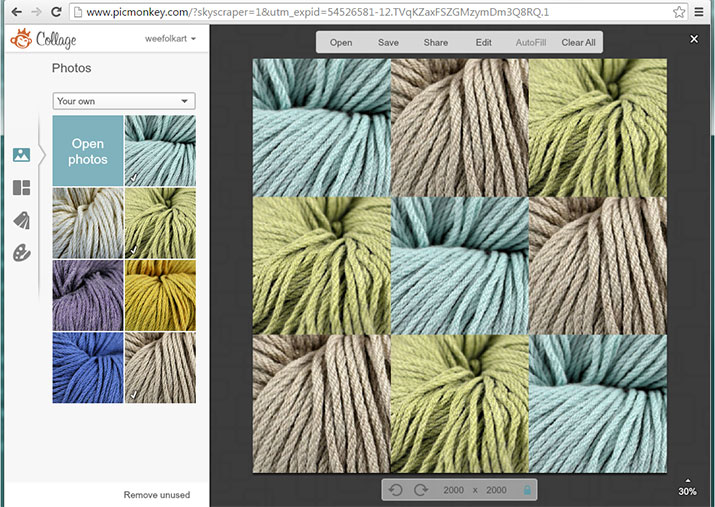Click the collage height field showing 2000
The width and height of the screenshot is (715, 507).
tap(496, 490)
